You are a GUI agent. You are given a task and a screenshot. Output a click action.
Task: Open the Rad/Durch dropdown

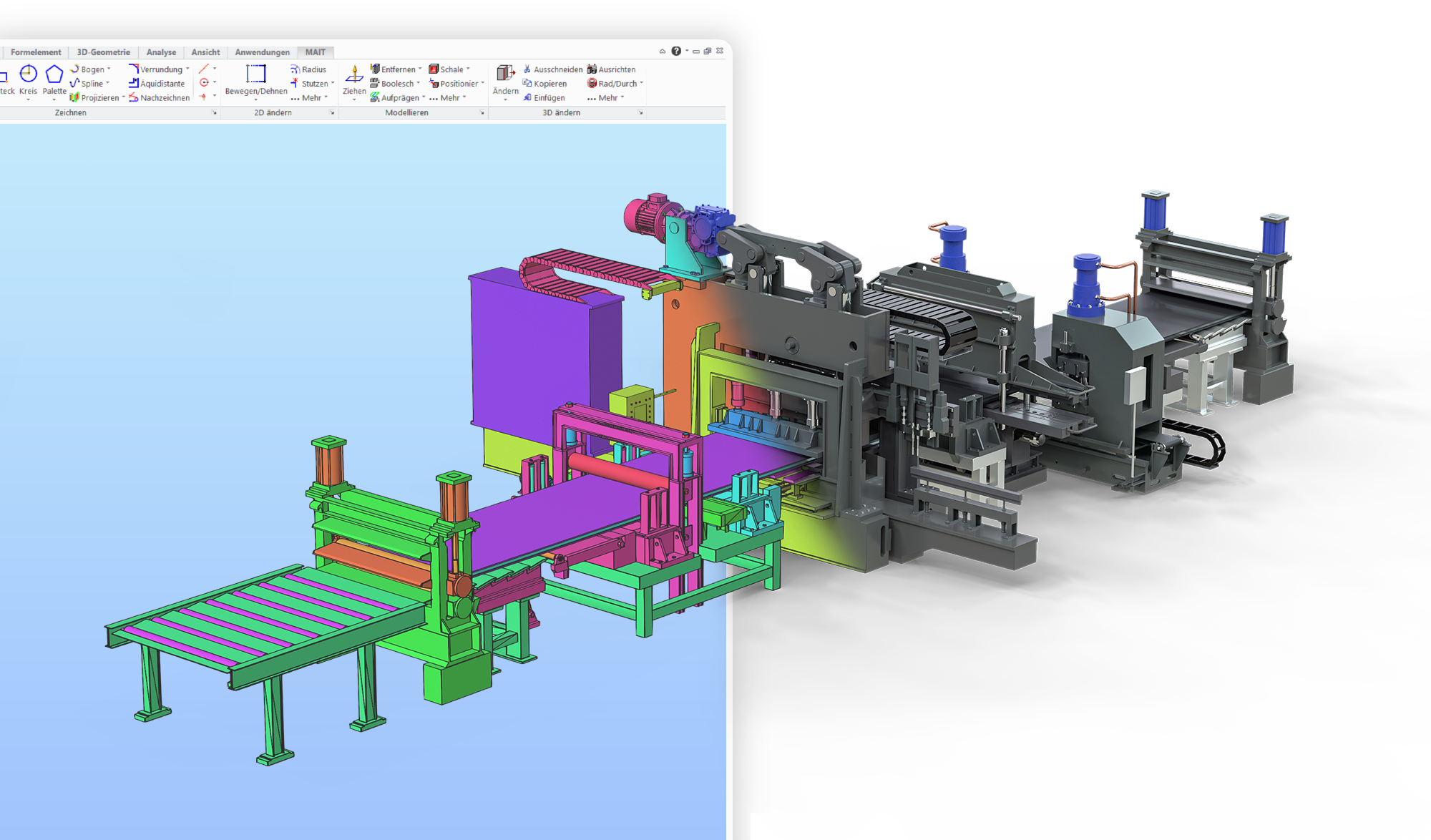(x=641, y=84)
